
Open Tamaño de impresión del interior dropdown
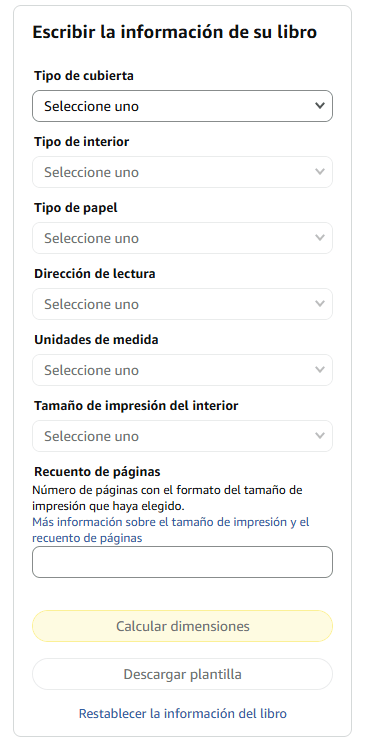[x=182, y=436]
